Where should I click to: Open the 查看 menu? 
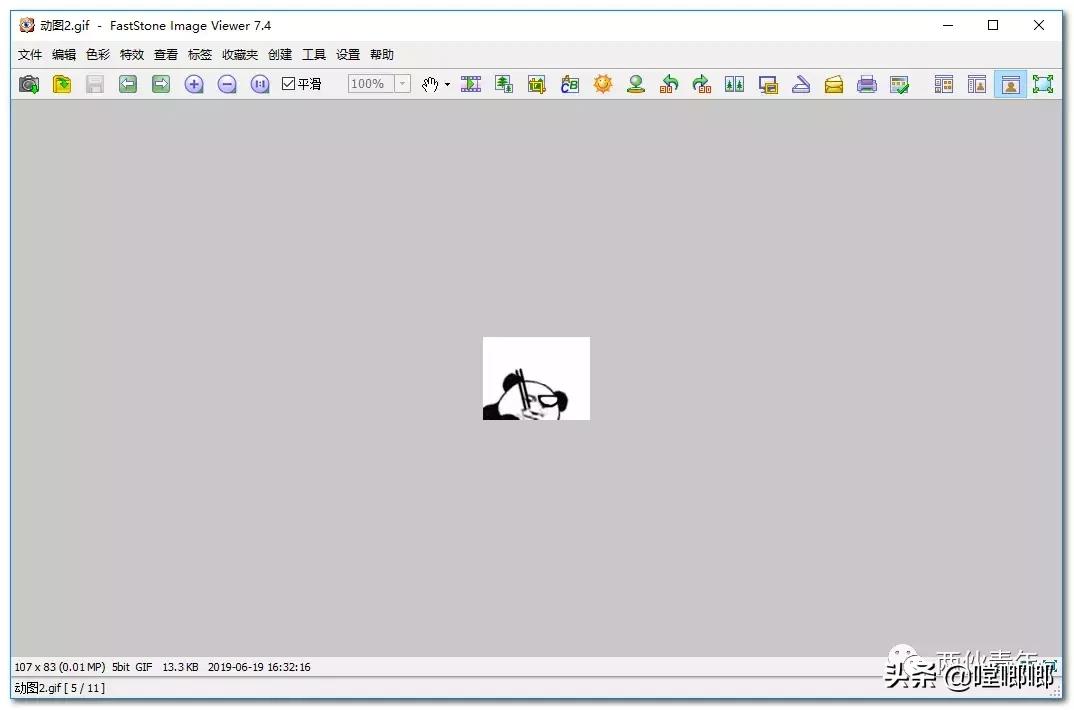pyautogui.click(x=166, y=55)
